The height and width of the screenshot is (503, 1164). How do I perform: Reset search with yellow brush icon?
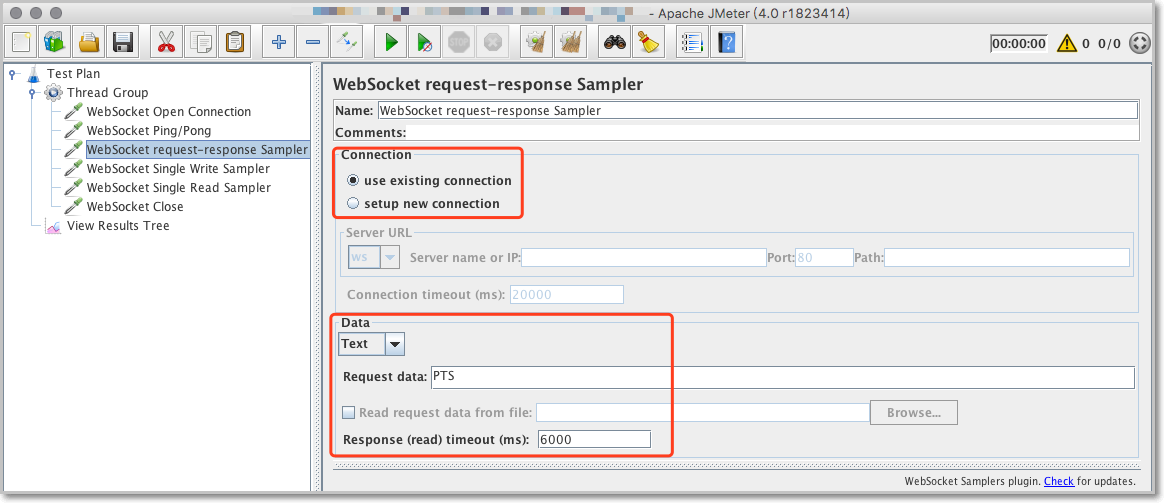point(648,42)
